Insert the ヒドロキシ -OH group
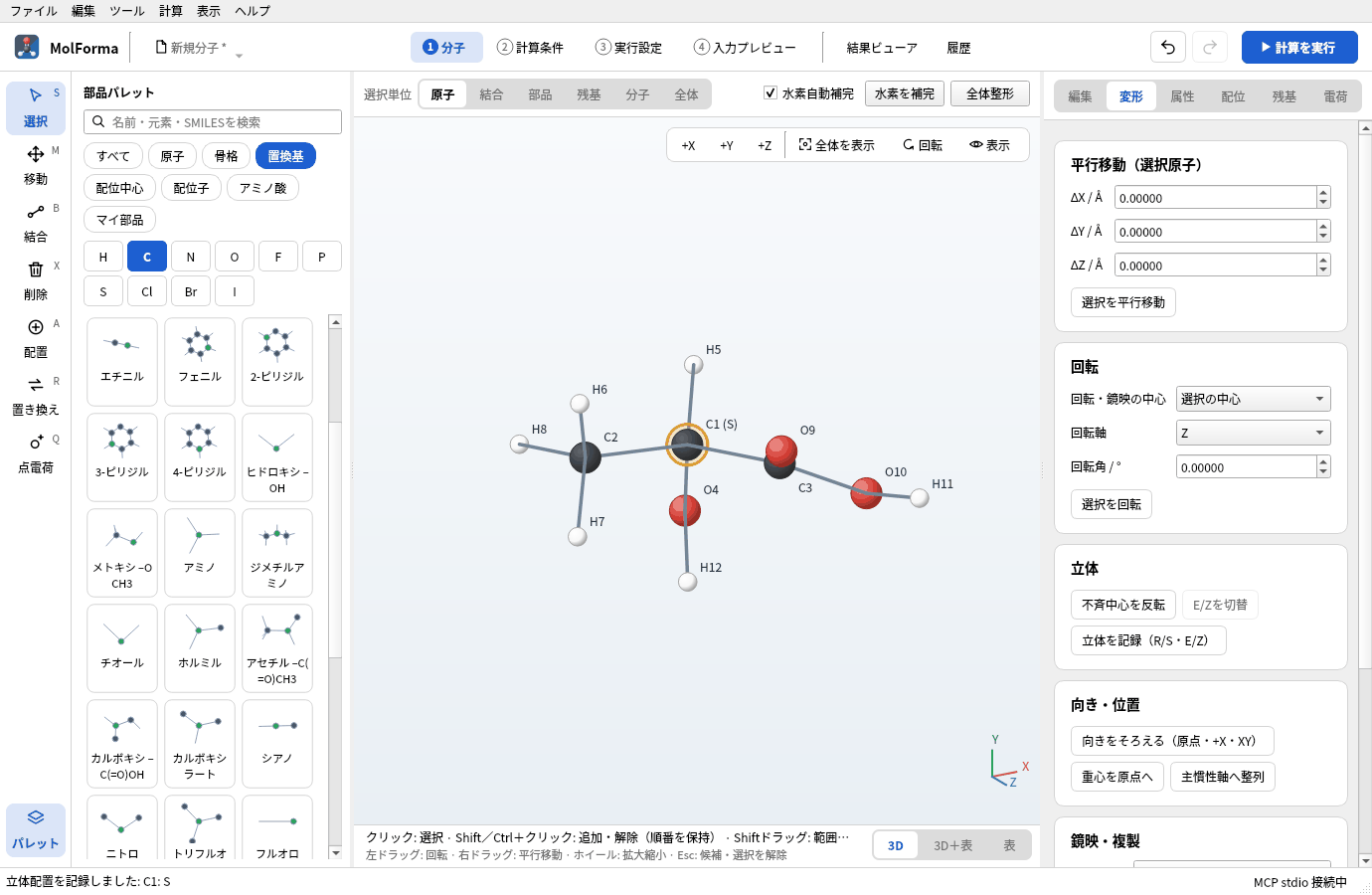 tap(277, 456)
